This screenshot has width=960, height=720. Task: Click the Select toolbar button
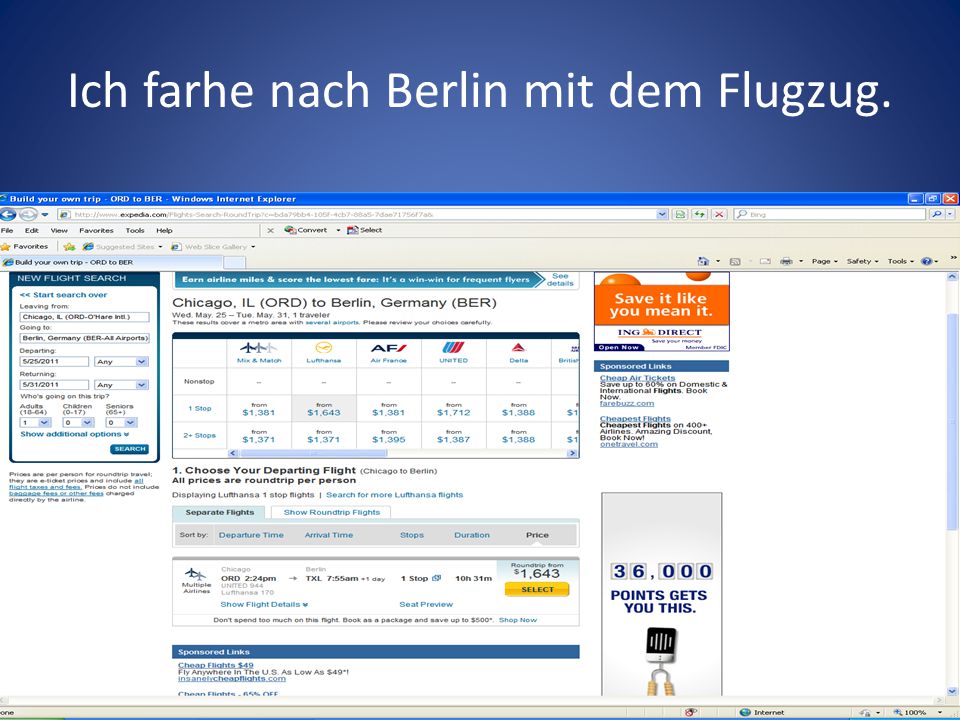[x=364, y=230]
